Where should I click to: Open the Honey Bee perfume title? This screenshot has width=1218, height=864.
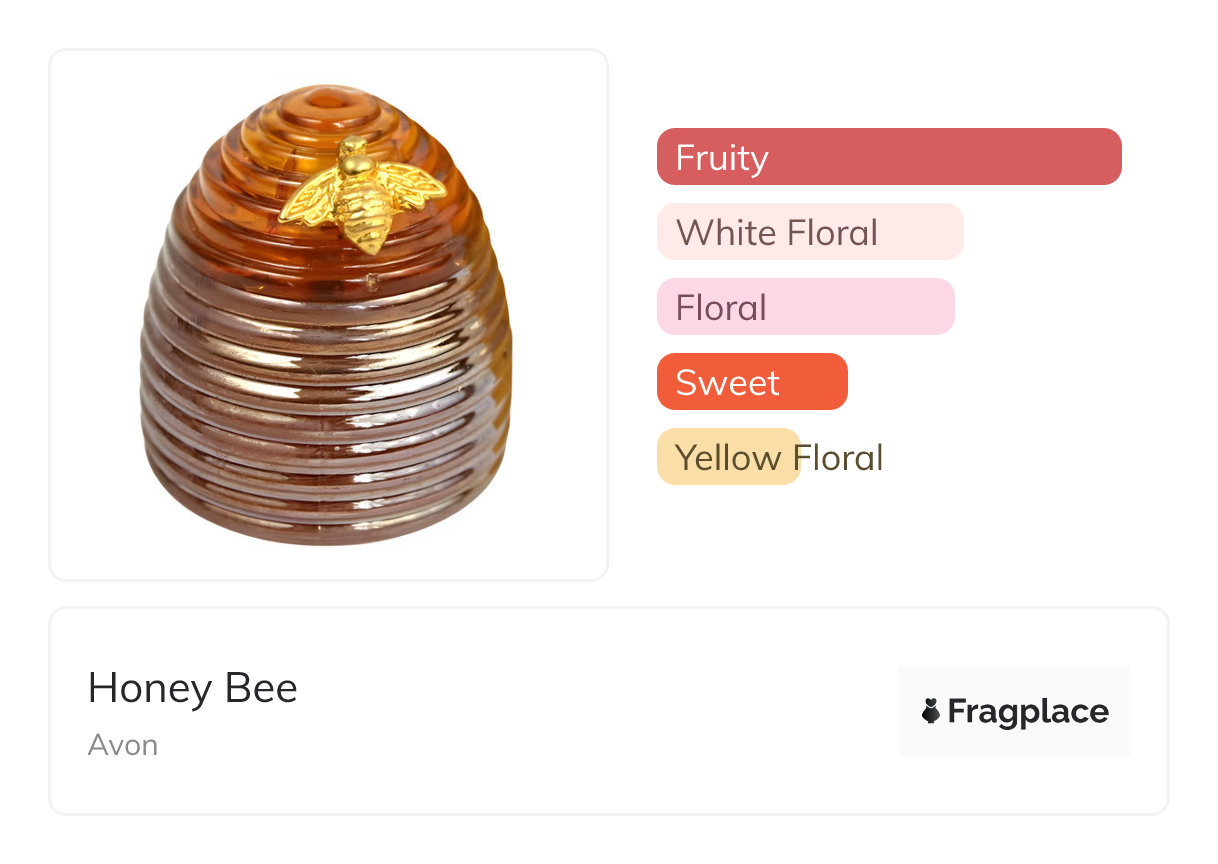[x=193, y=689]
